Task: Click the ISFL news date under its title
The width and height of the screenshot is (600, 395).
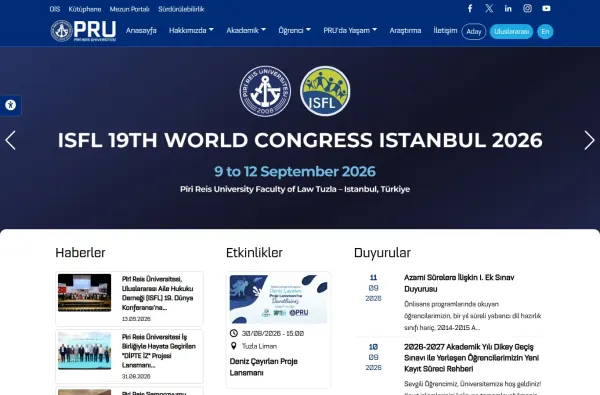Action: tap(136, 319)
